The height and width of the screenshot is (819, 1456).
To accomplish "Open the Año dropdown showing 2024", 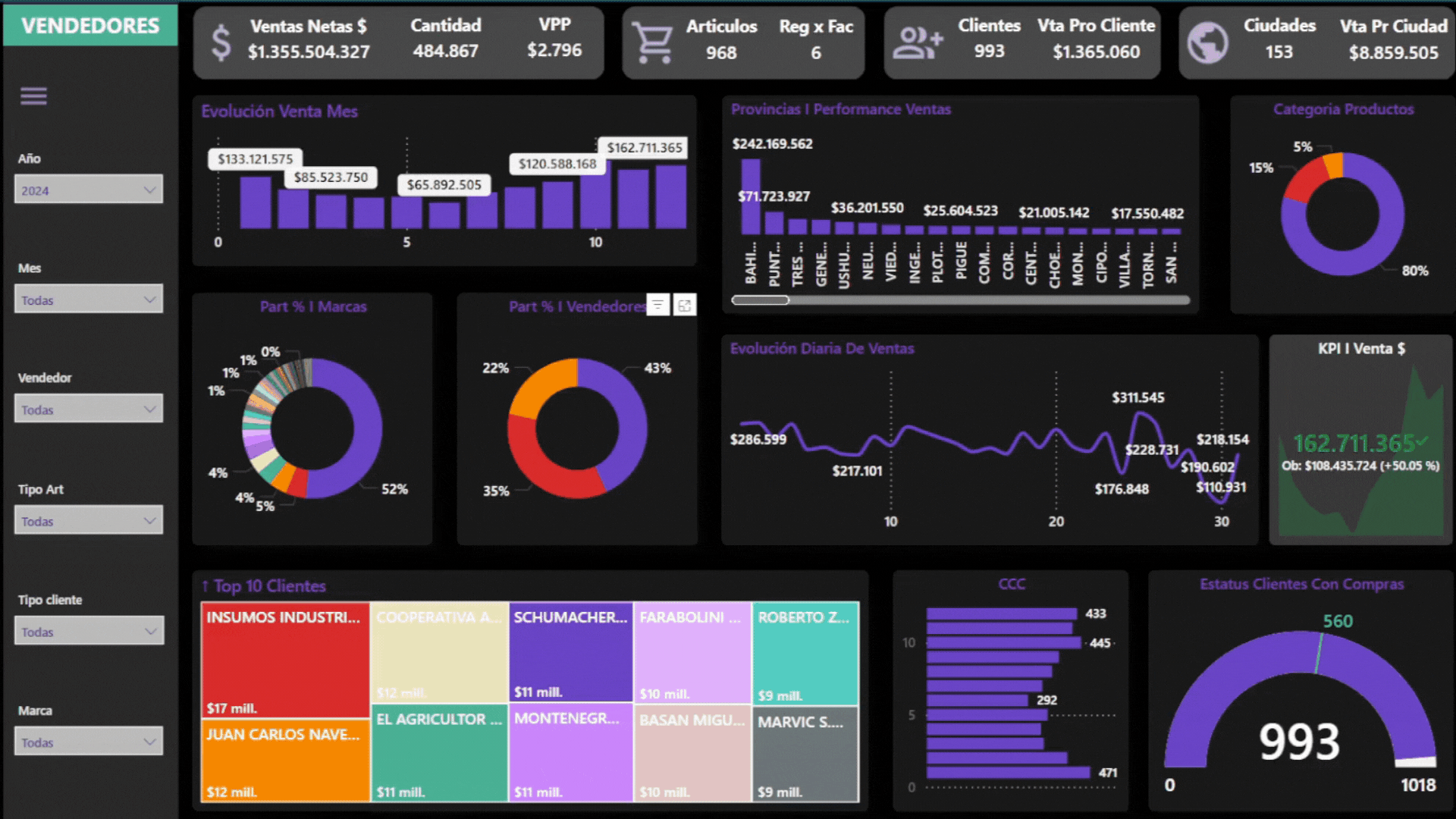I will 88,190.
